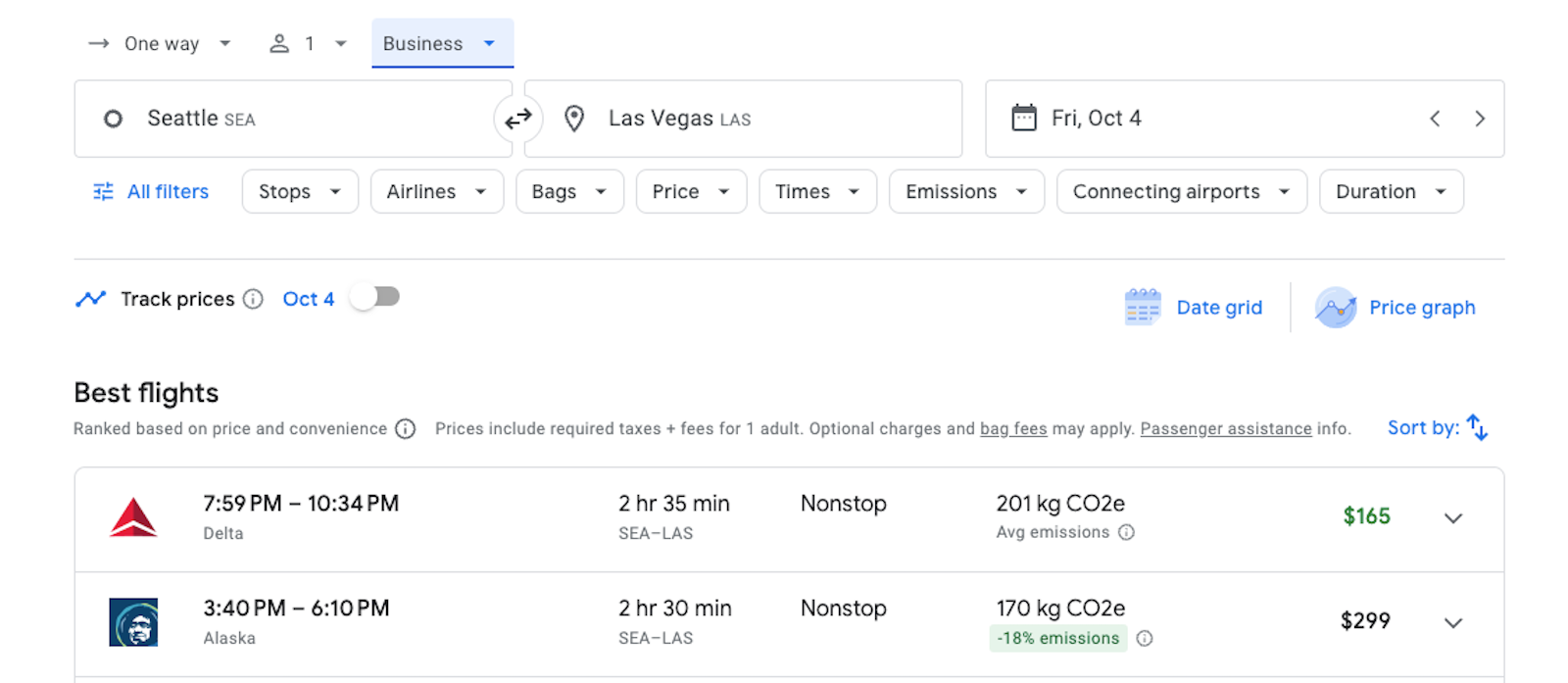Enable the Track prices toggle
The width and height of the screenshot is (1568, 683).
375,297
